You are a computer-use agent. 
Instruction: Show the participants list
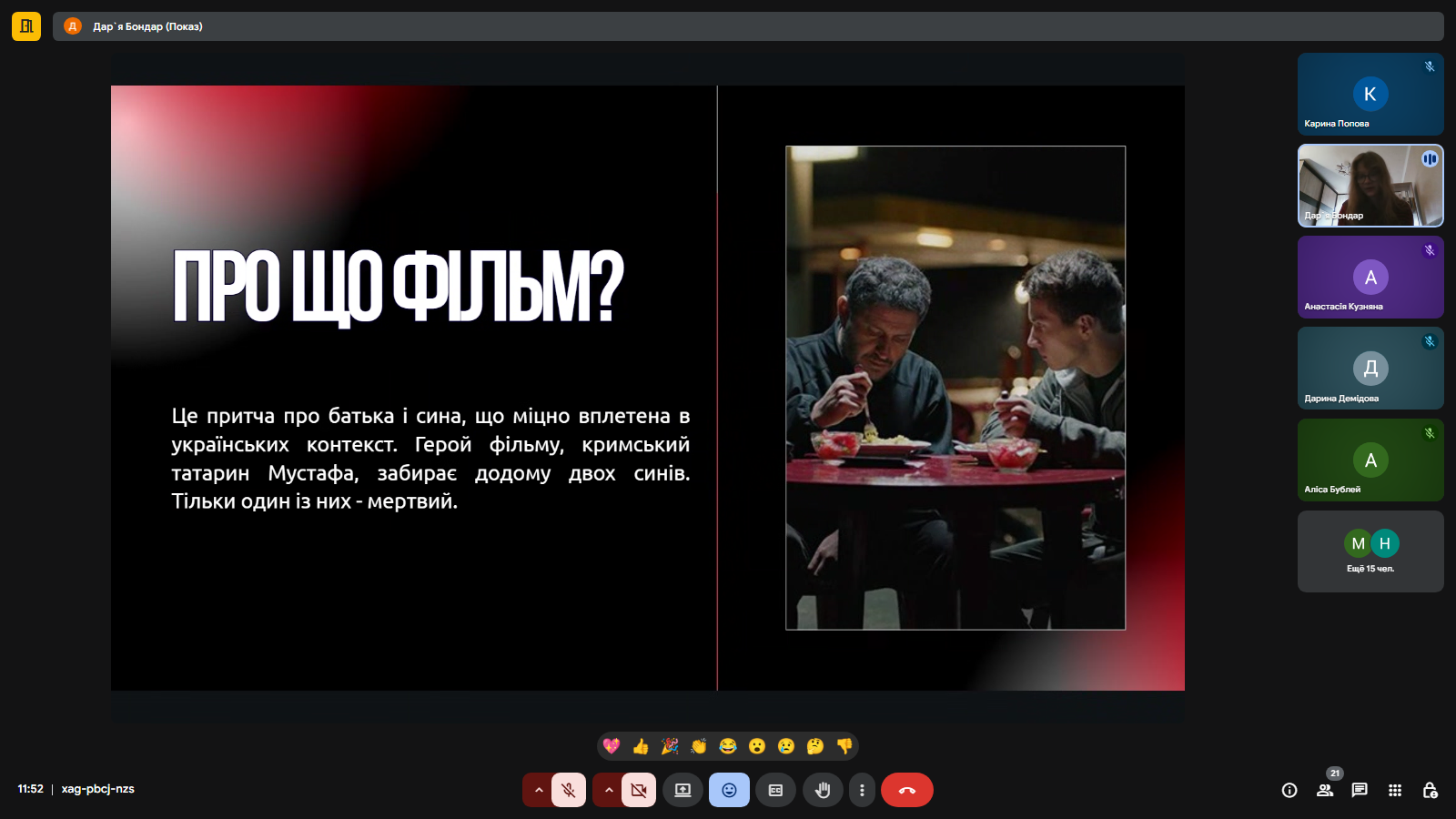[1325, 790]
